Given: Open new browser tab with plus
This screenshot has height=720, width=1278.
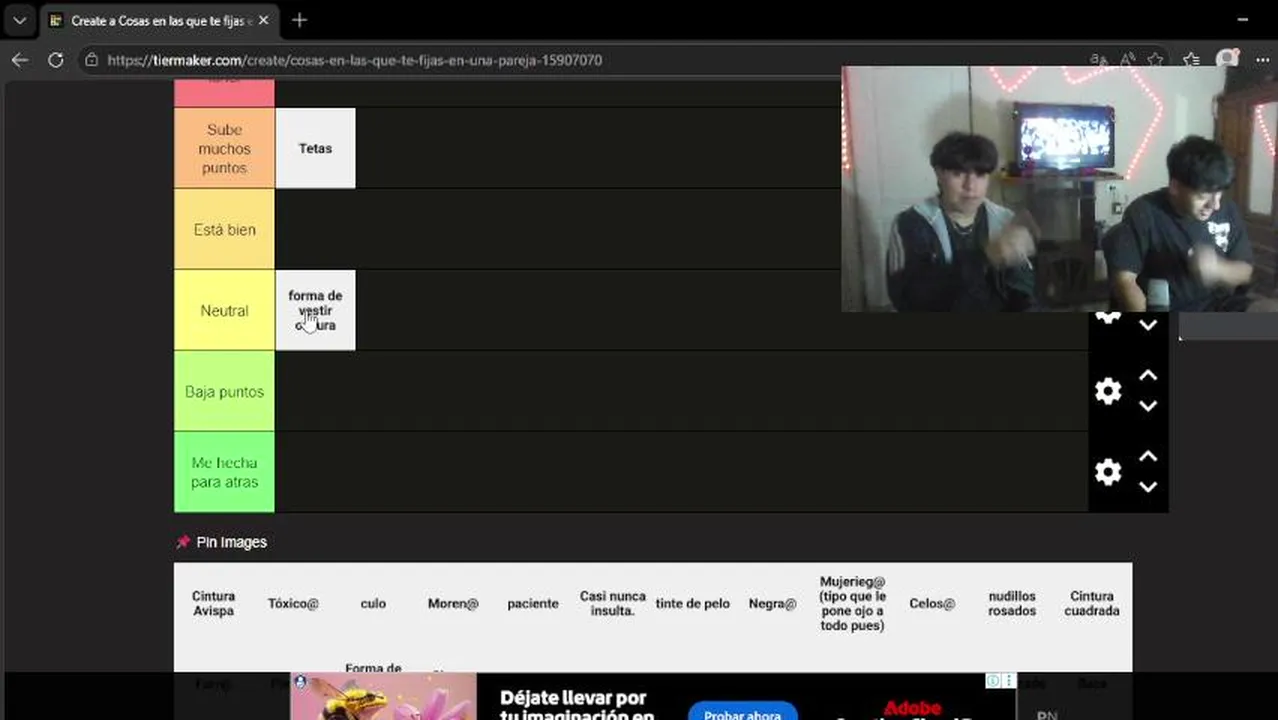Looking at the screenshot, I should 299,20.
